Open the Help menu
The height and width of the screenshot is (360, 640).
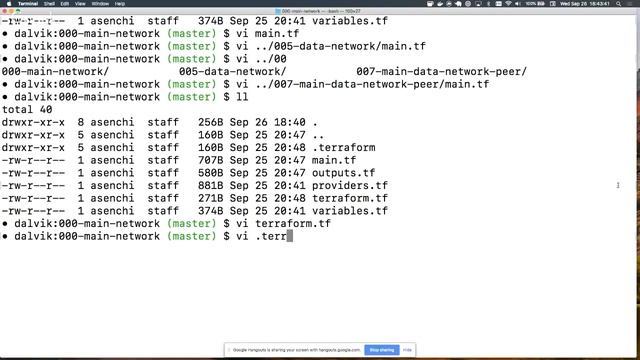[x=120, y=4]
